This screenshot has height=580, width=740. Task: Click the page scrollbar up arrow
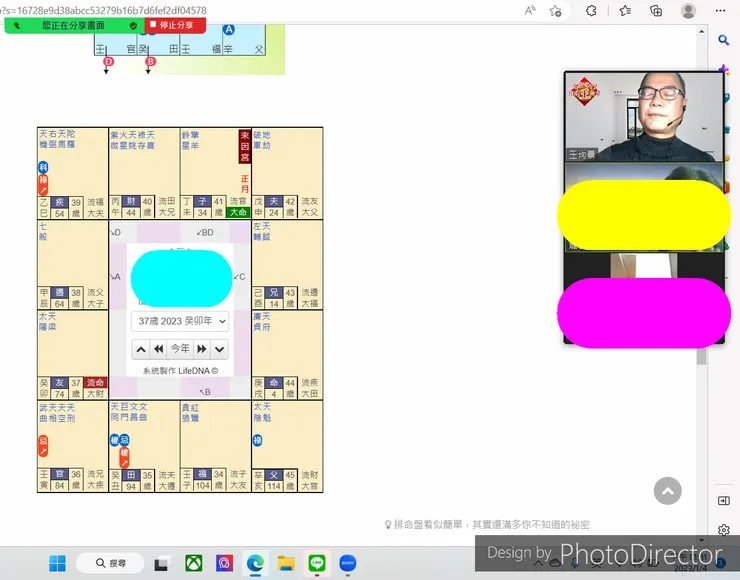702,32
